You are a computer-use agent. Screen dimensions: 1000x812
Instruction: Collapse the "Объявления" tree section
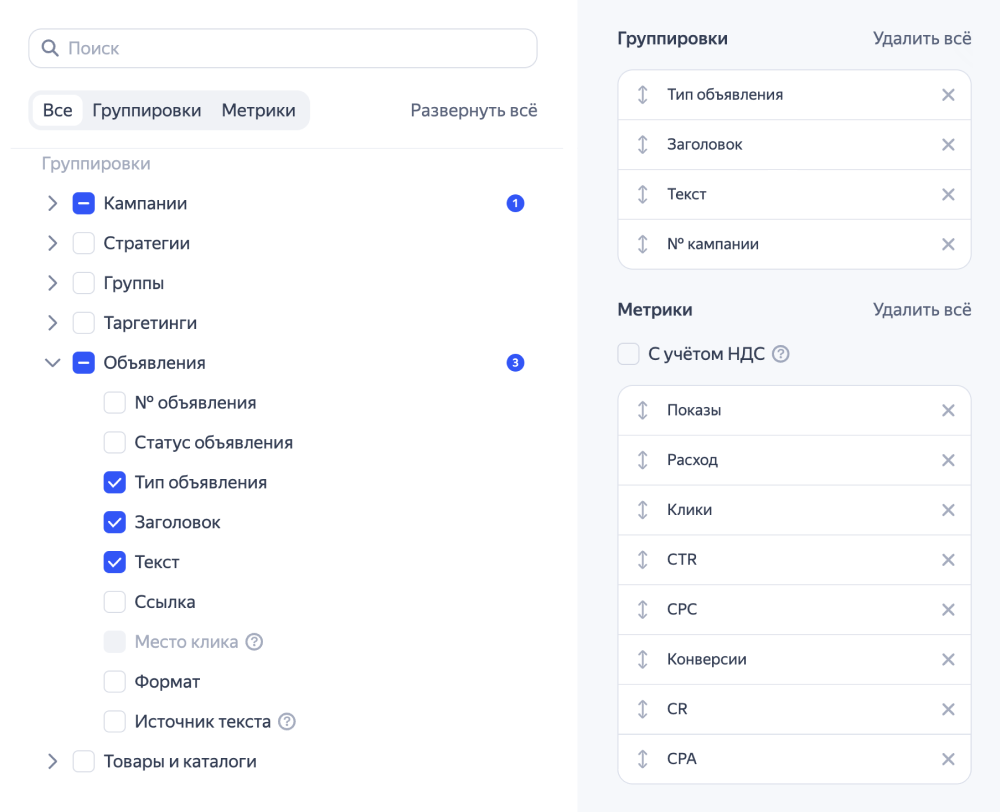click(x=52, y=362)
